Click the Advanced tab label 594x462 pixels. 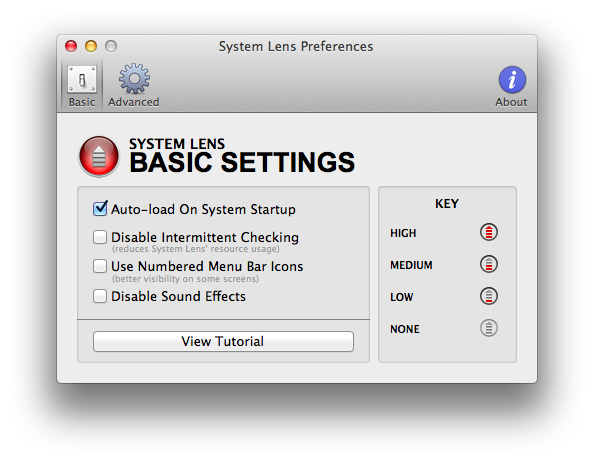pyautogui.click(x=133, y=102)
